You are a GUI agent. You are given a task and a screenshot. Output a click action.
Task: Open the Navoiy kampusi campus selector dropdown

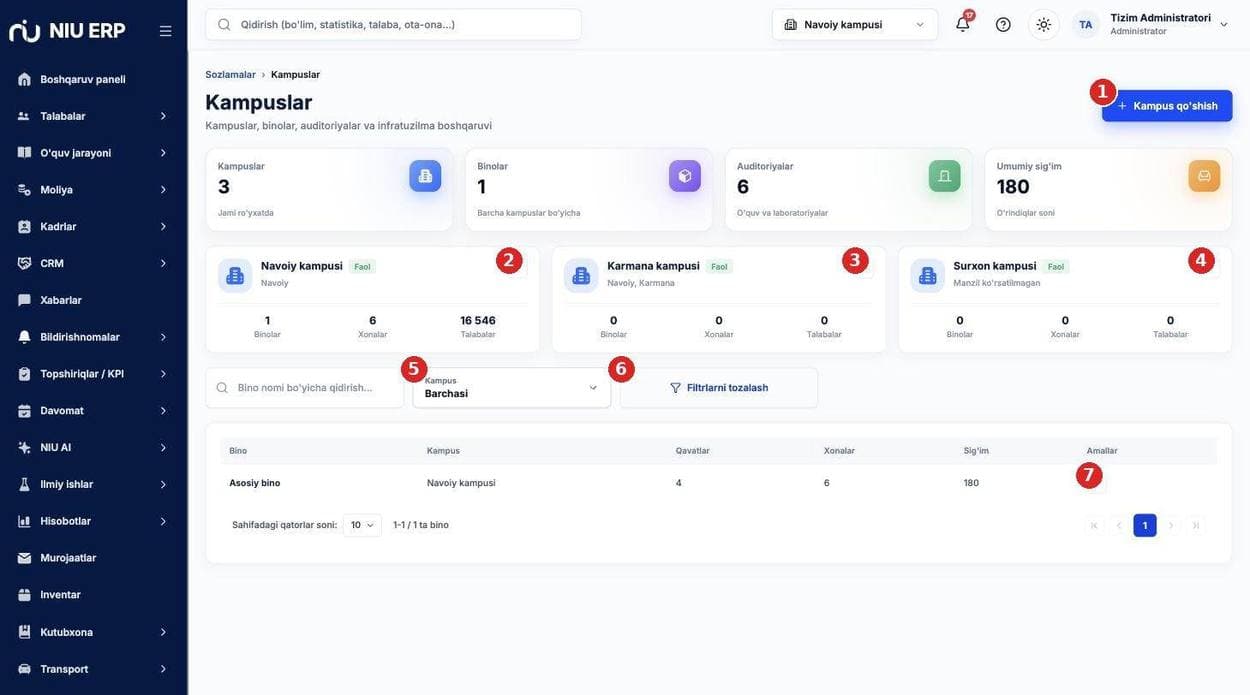coord(855,24)
